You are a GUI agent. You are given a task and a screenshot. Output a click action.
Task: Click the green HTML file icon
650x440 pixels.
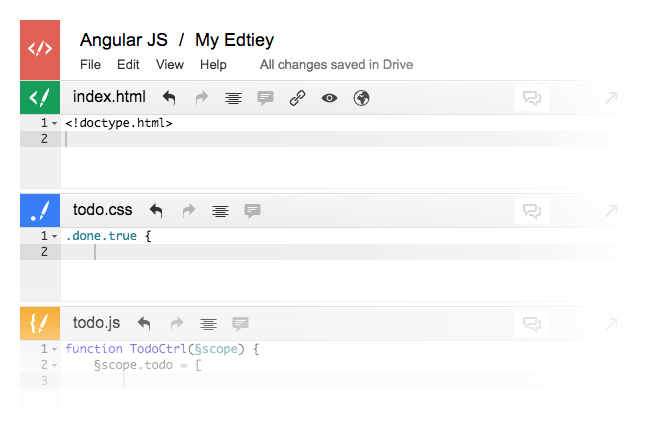(40, 98)
